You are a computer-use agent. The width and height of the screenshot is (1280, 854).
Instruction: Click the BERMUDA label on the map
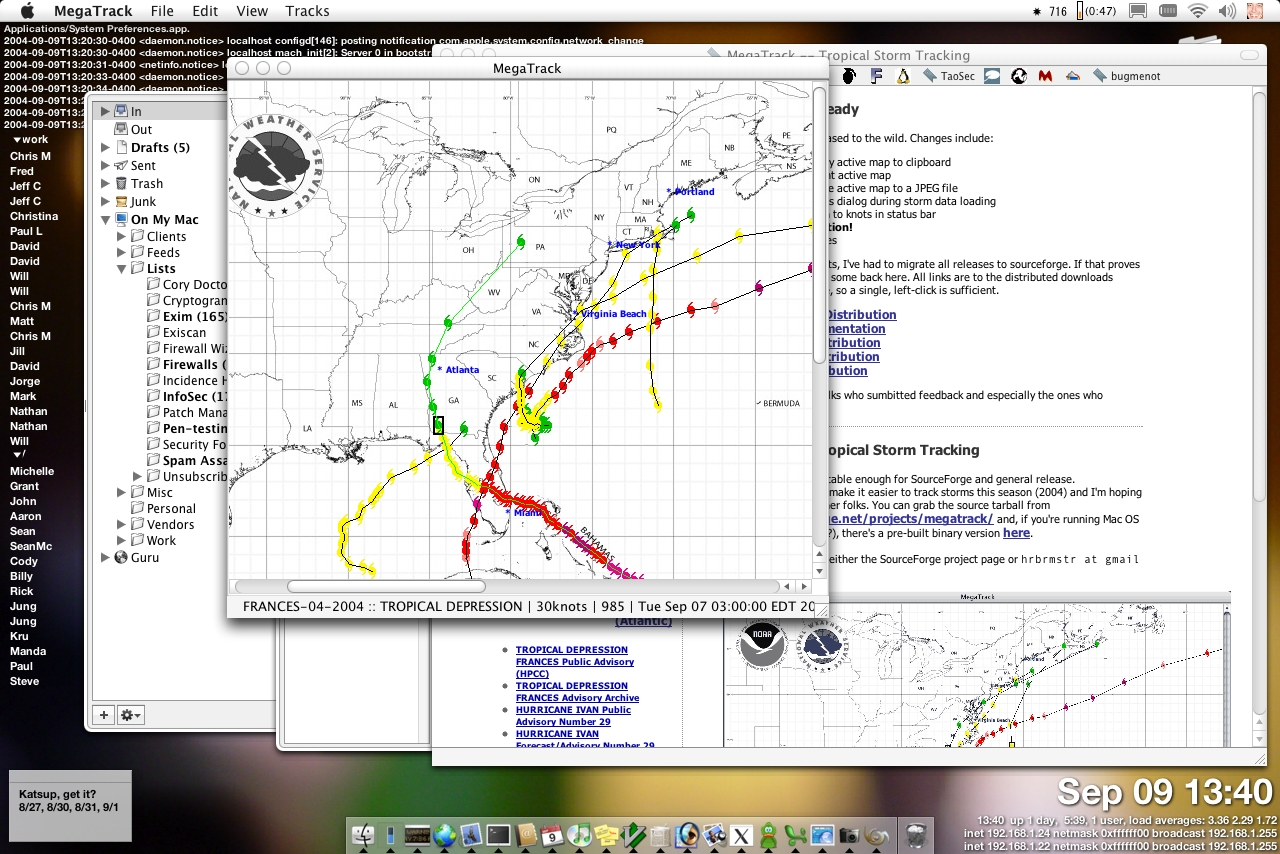780,403
